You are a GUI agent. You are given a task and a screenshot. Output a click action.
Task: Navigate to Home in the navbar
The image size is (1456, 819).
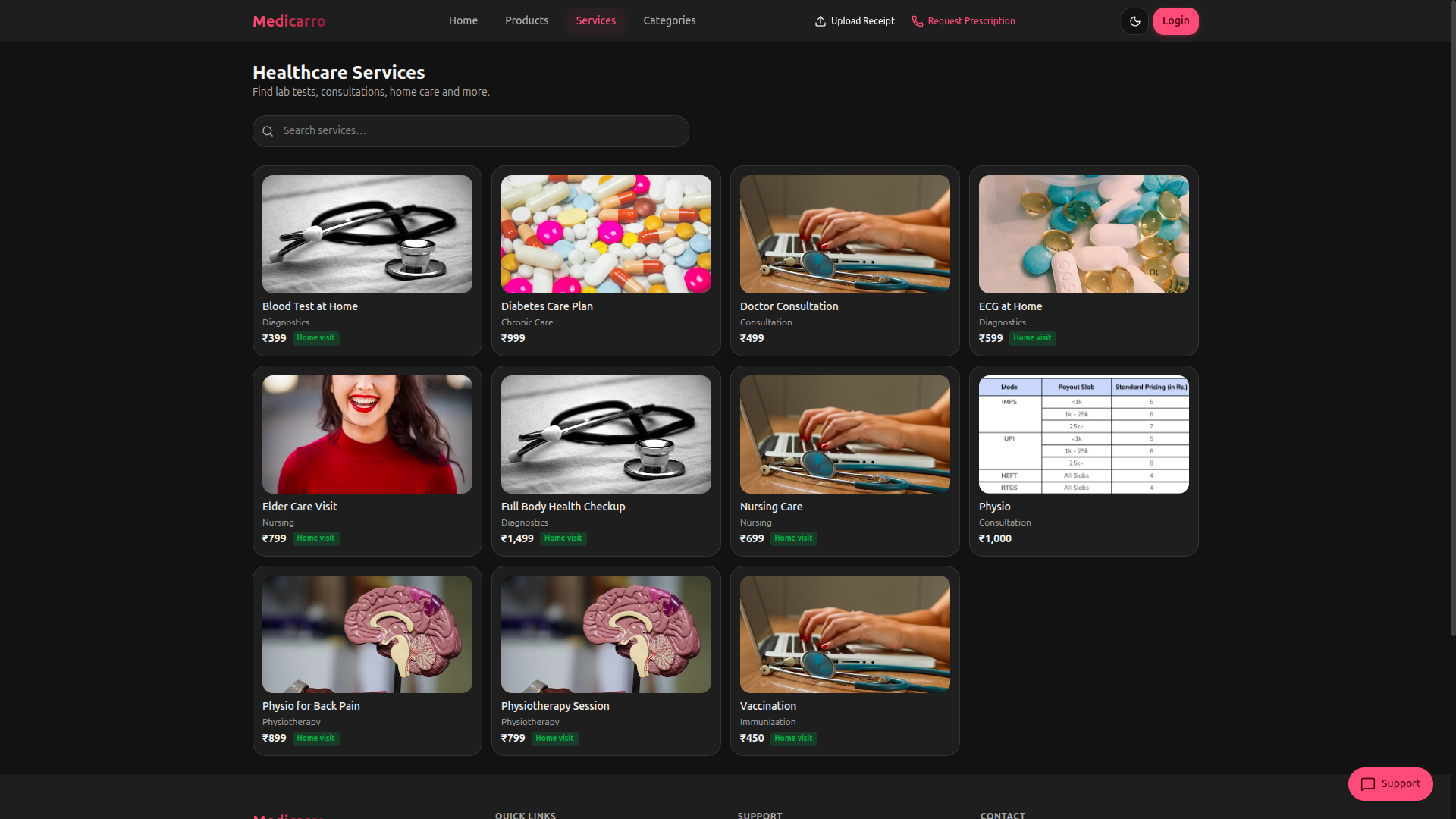[463, 20]
